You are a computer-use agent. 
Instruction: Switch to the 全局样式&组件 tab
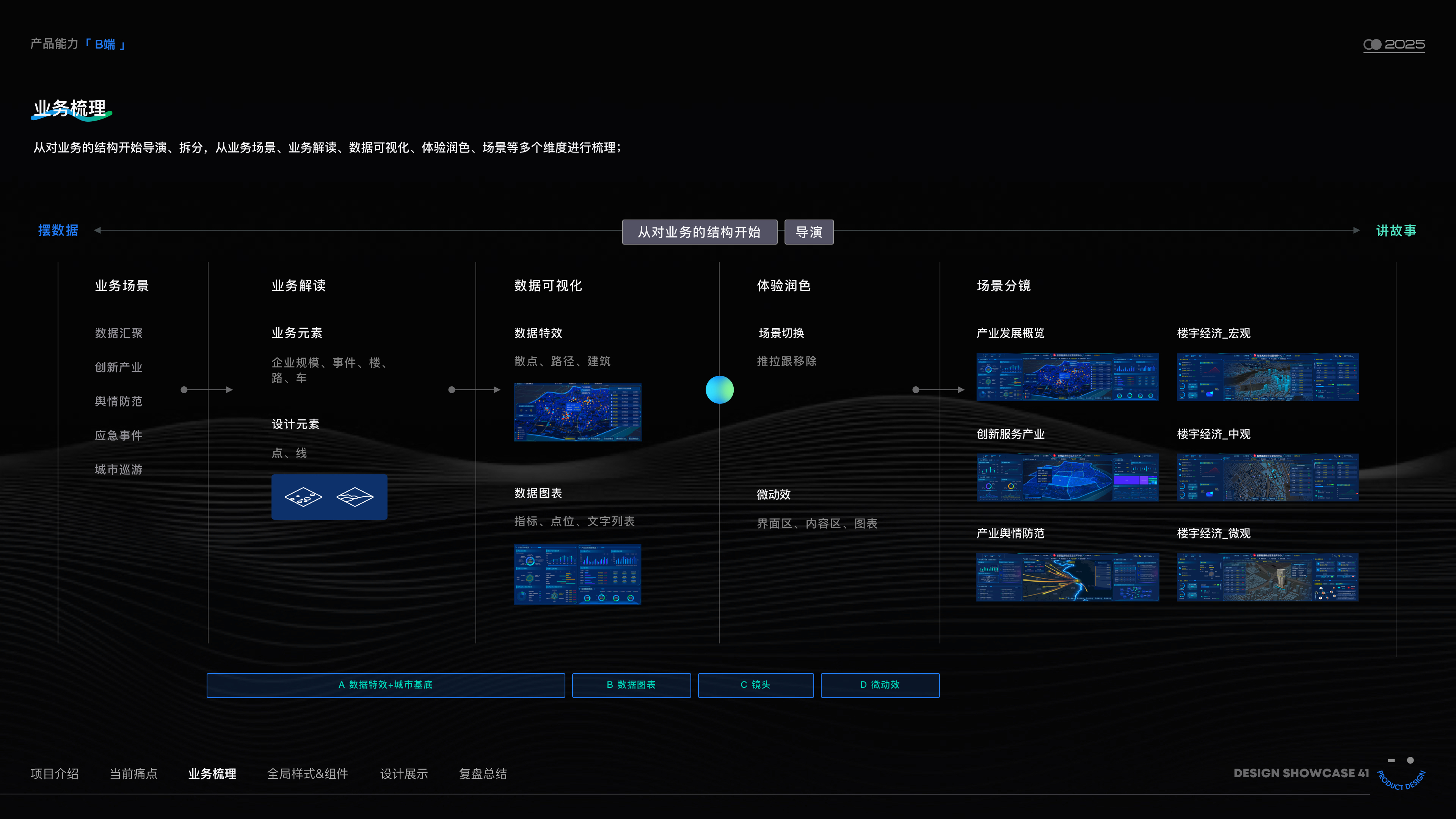(x=308, y=774)
